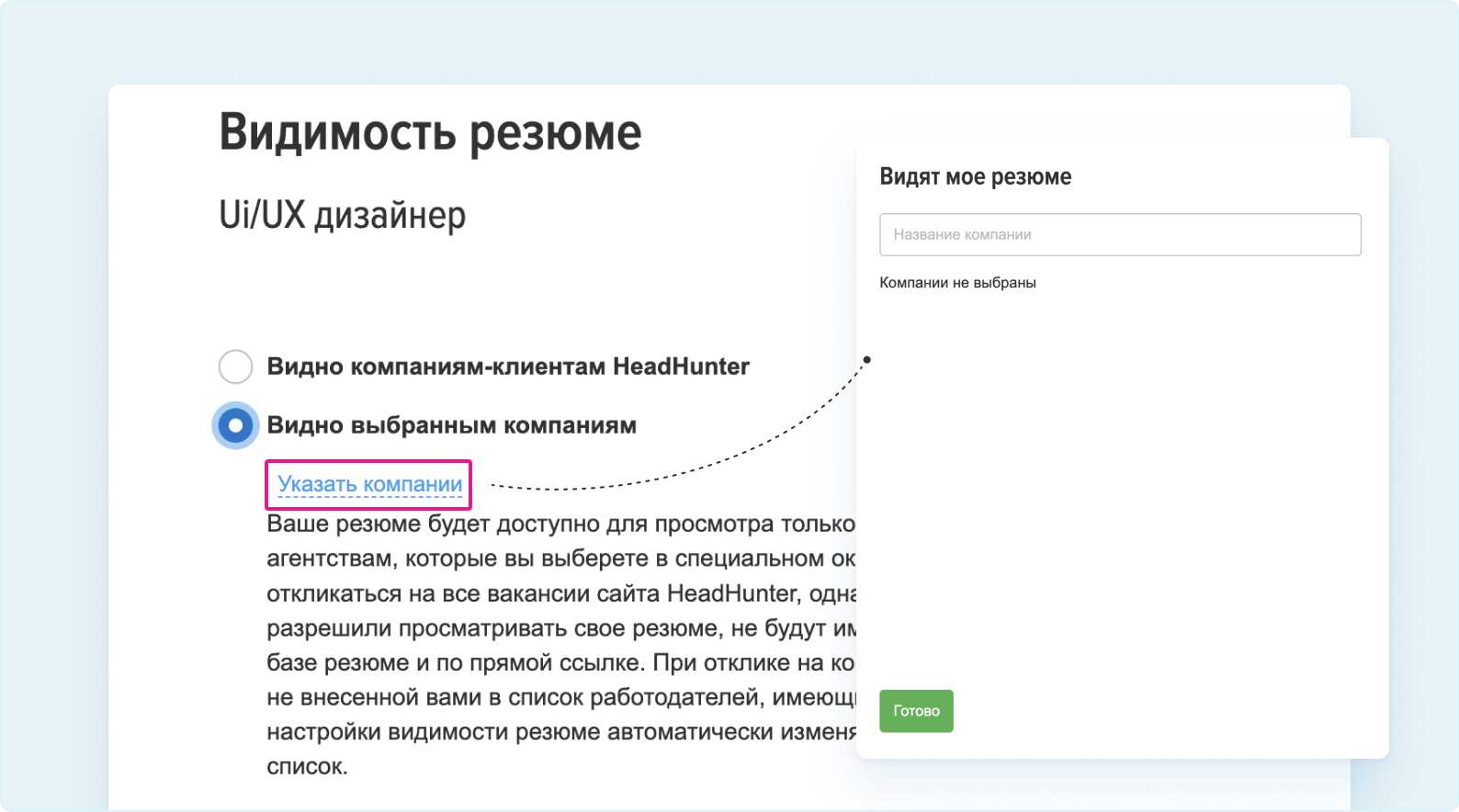The height and width of the screenshot is (812, 1459).
Task: Click the paragraph line starting 'разрешили просматривать'
Action: click(x=560, y=628)
